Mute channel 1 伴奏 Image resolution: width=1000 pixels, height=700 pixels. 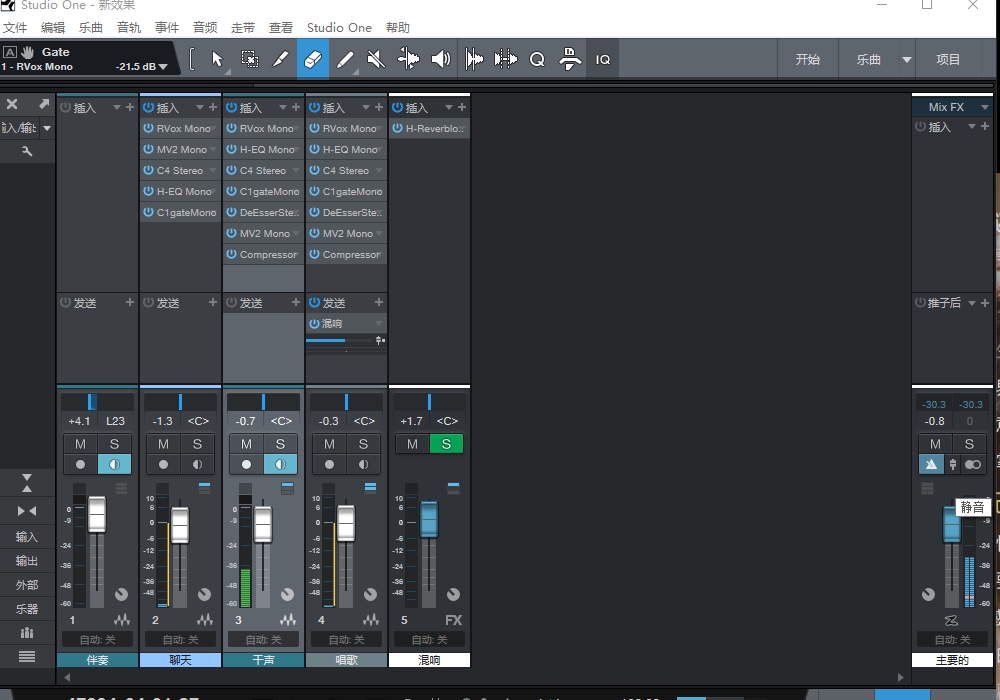80,444
